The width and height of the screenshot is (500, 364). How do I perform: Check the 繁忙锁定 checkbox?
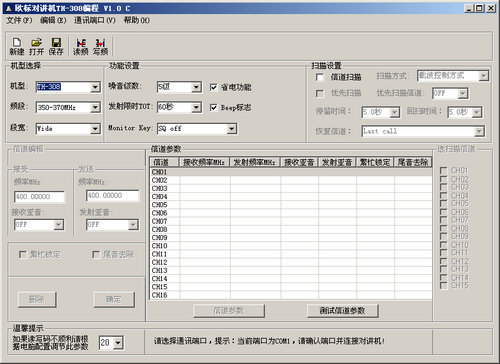(x=23, y=255)
